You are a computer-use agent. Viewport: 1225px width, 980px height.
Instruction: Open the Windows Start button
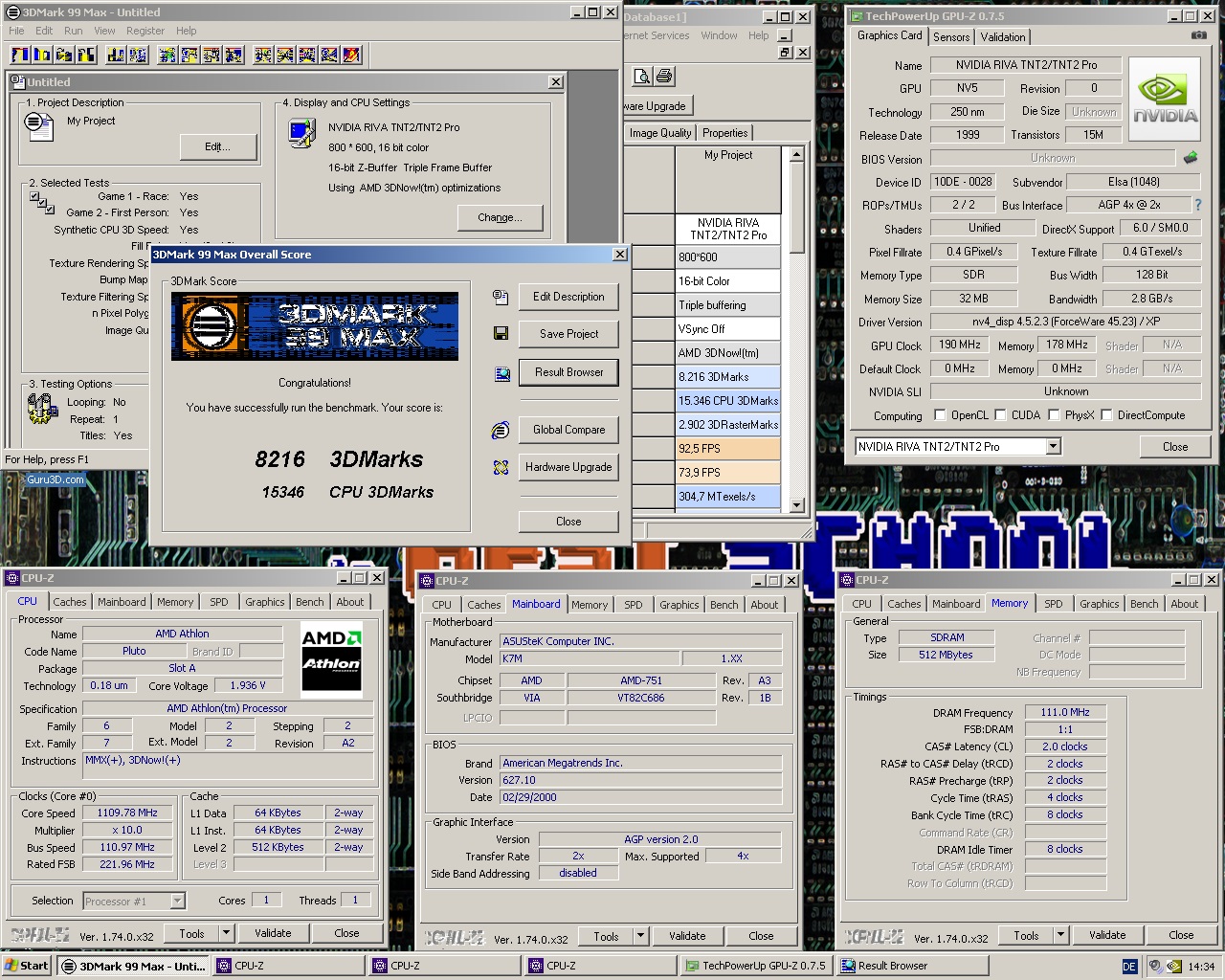pyautogui.click(x=27, y=966)
